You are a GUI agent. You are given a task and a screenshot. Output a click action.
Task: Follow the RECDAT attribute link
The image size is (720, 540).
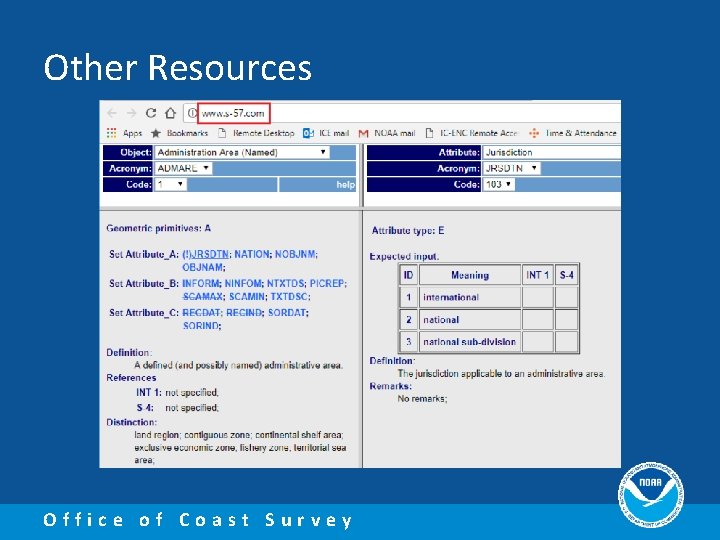pyautogui.click(x=201, y=313)
